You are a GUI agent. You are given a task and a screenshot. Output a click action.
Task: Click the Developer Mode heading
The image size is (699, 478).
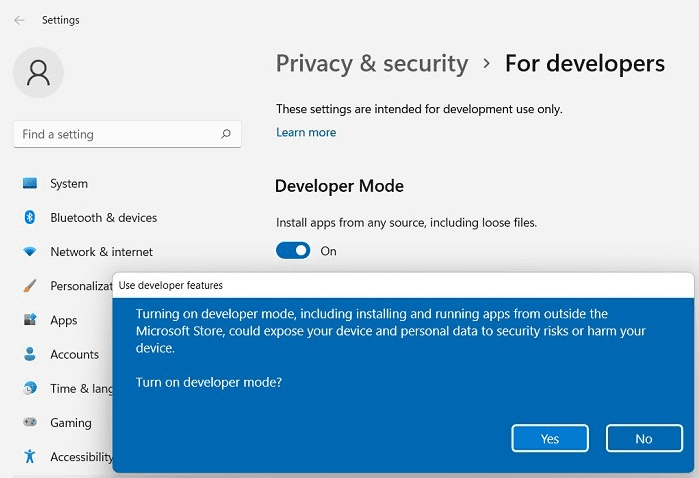pos(339,186)
